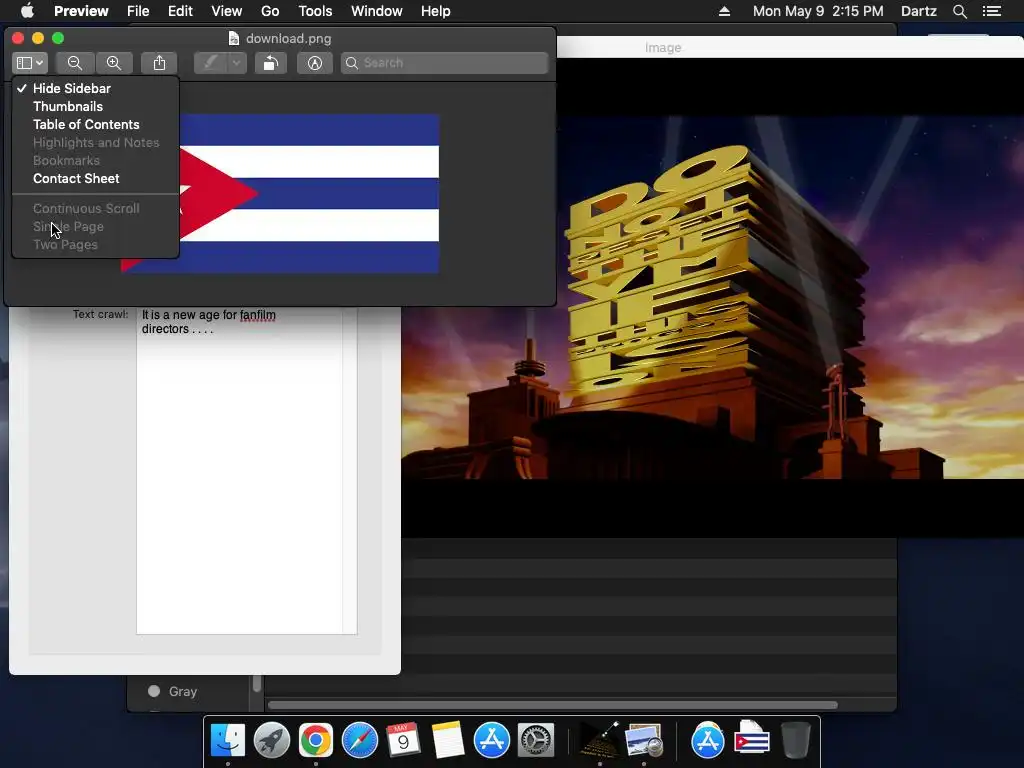Click the eject icon in the menu bar
This screenshot has height=768, width=1024.
tap(724, 11)
